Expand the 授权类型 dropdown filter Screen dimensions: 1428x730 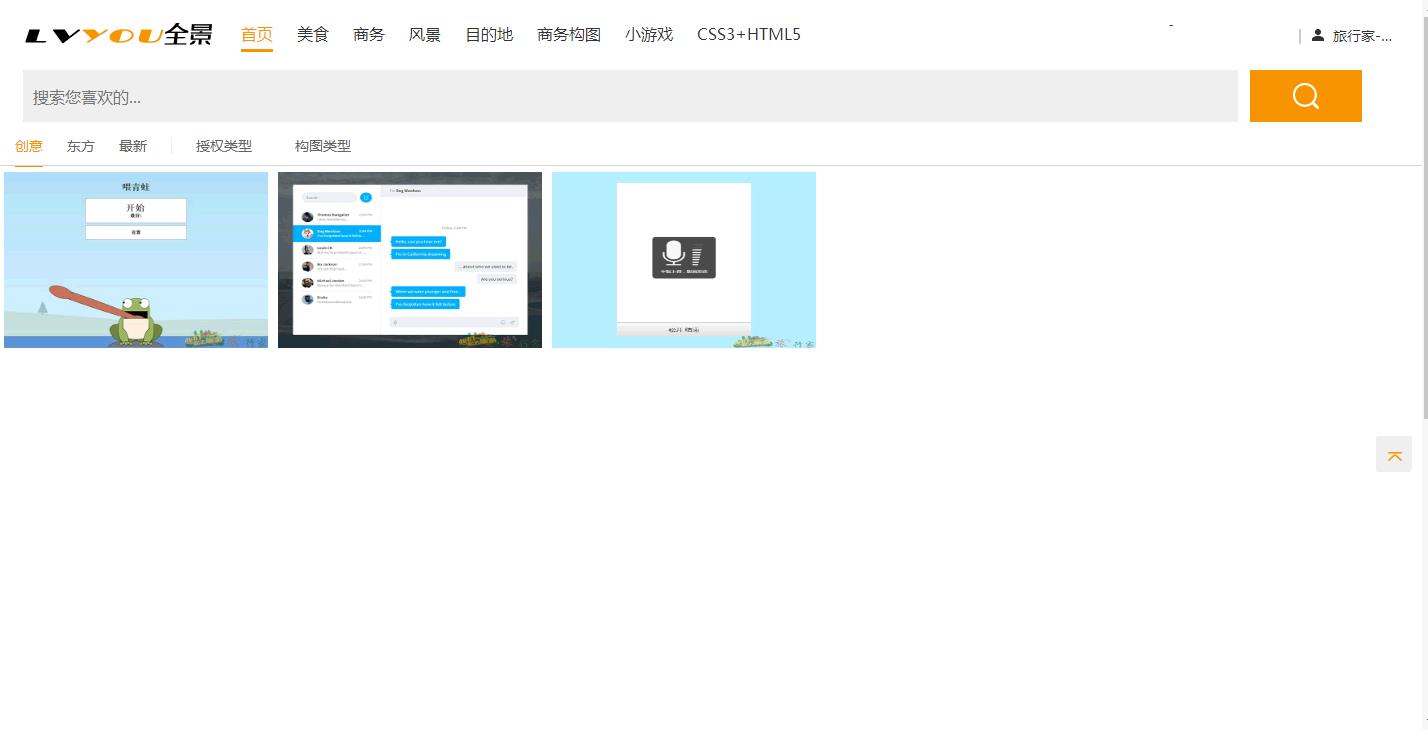[x=224, y=146]
